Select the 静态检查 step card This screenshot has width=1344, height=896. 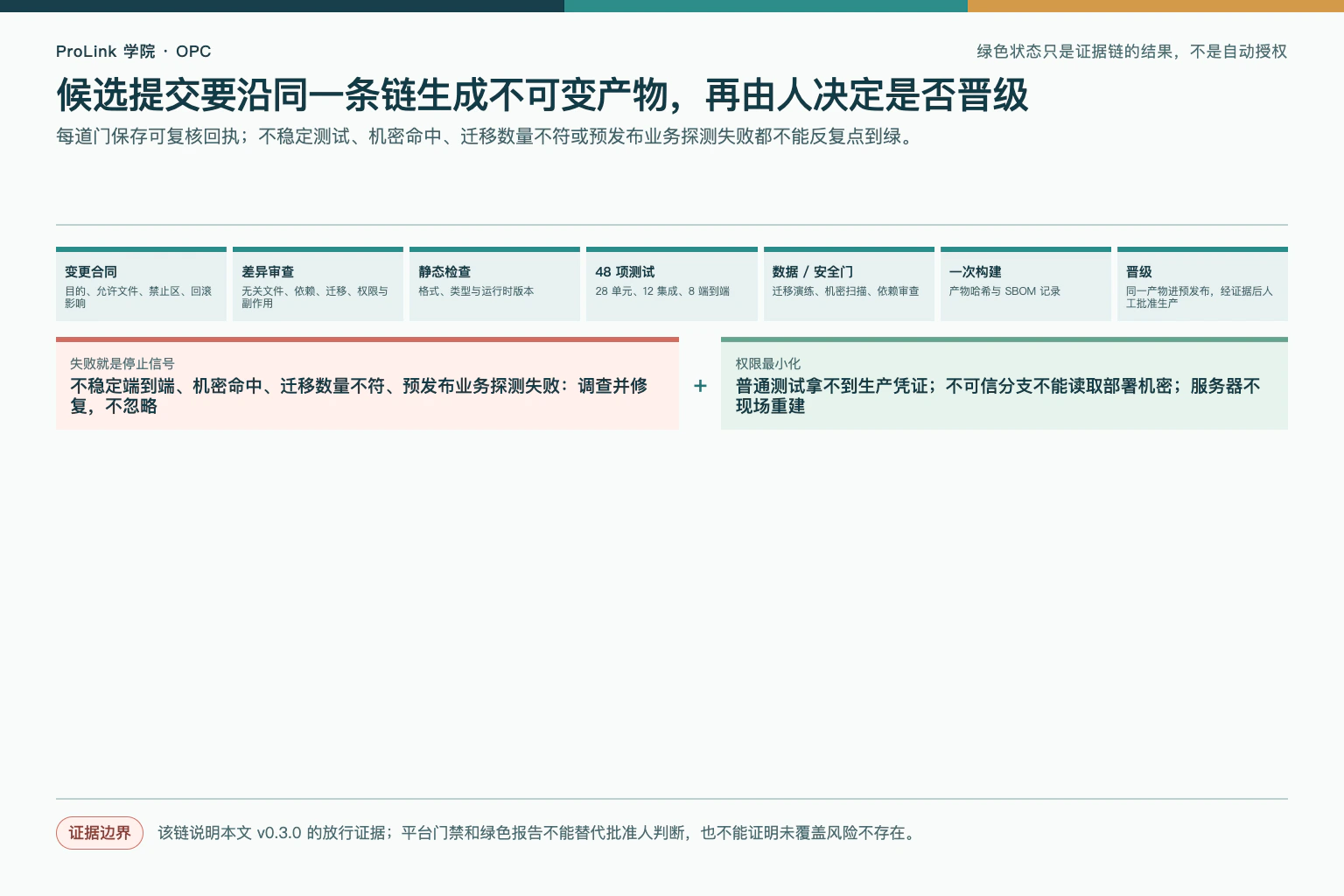coord(494,283)
